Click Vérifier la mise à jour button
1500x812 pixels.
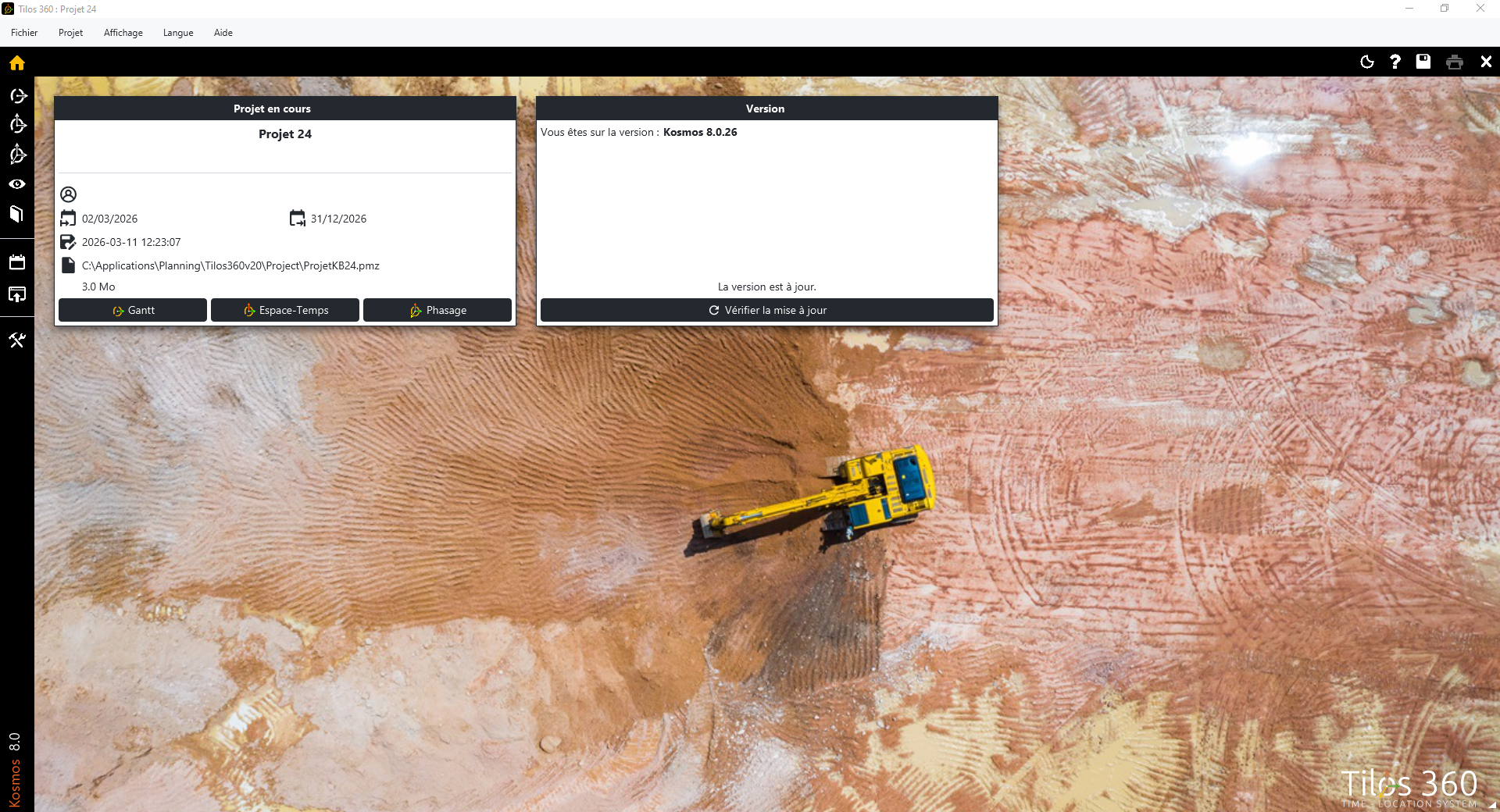[766, 311]
